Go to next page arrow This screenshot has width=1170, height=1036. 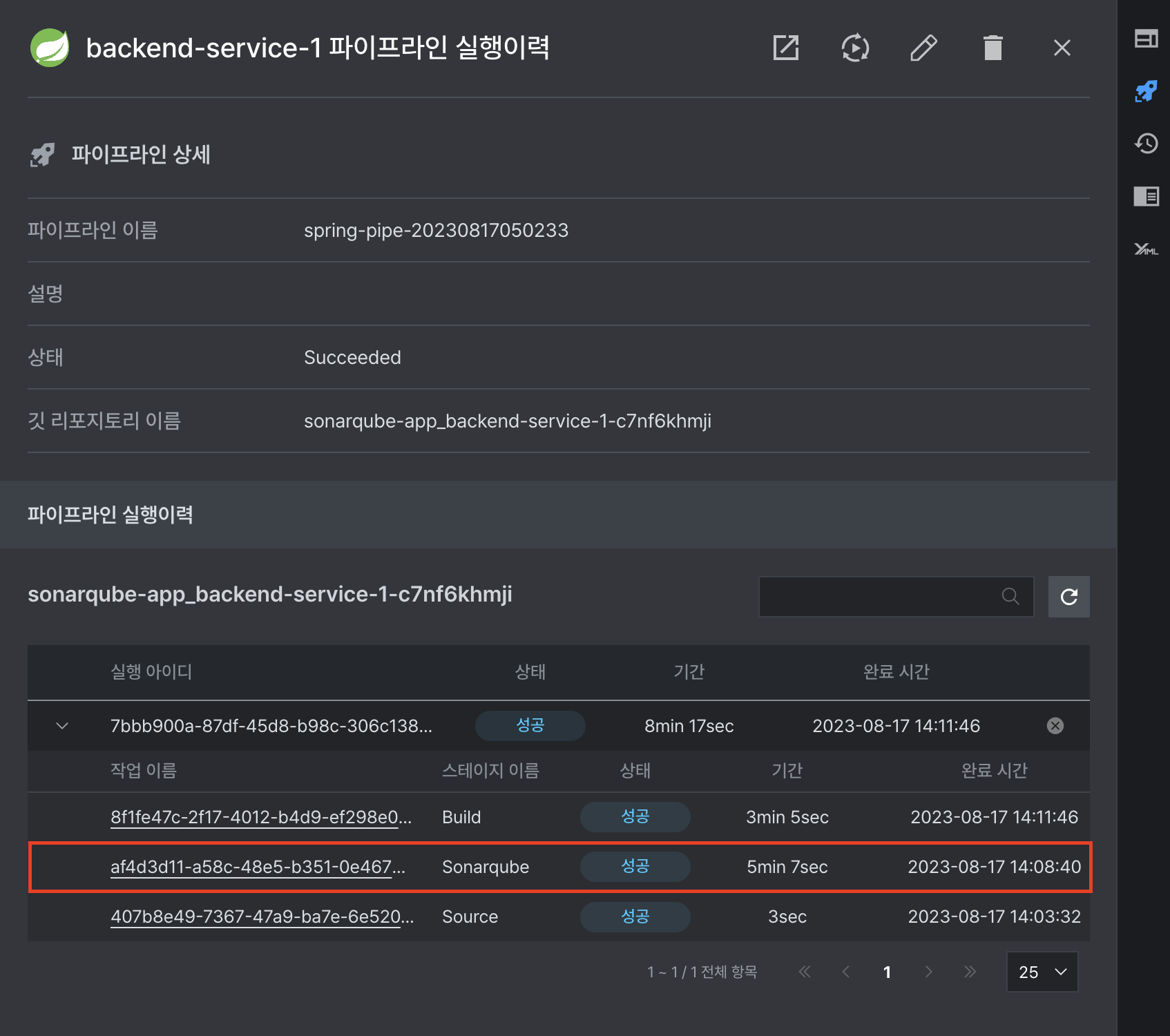[929, 972]
